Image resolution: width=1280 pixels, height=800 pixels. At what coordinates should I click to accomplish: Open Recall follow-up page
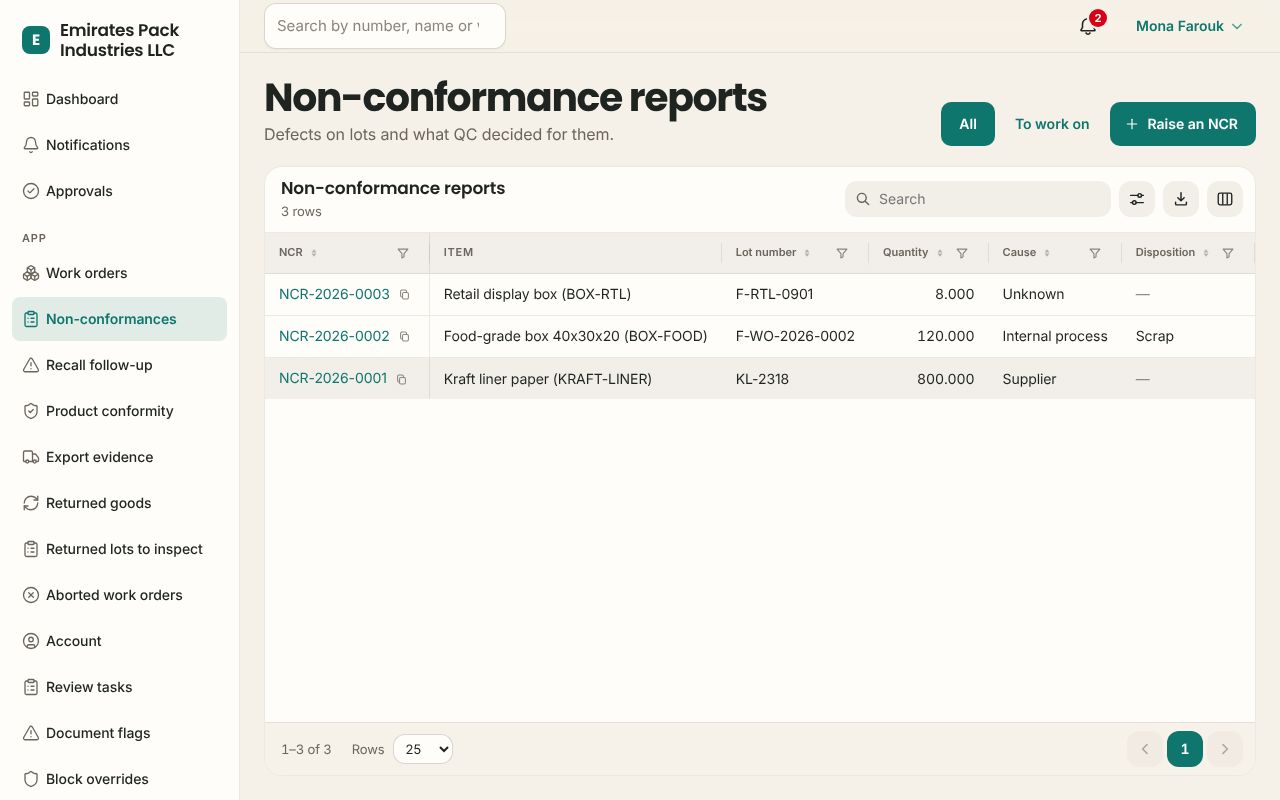tap(119, 365)
